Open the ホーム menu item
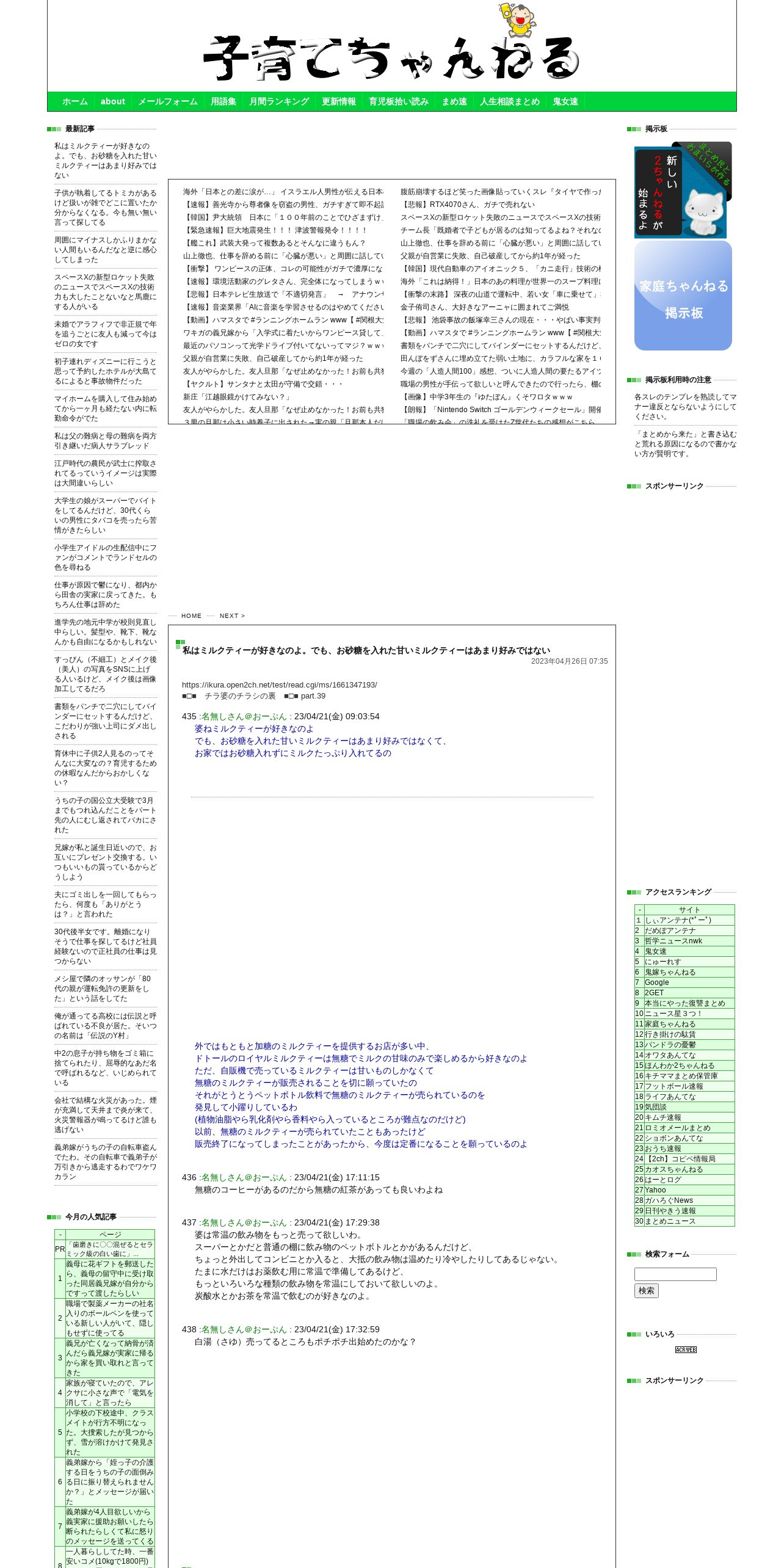784x1568 pixels. point(75,101)
